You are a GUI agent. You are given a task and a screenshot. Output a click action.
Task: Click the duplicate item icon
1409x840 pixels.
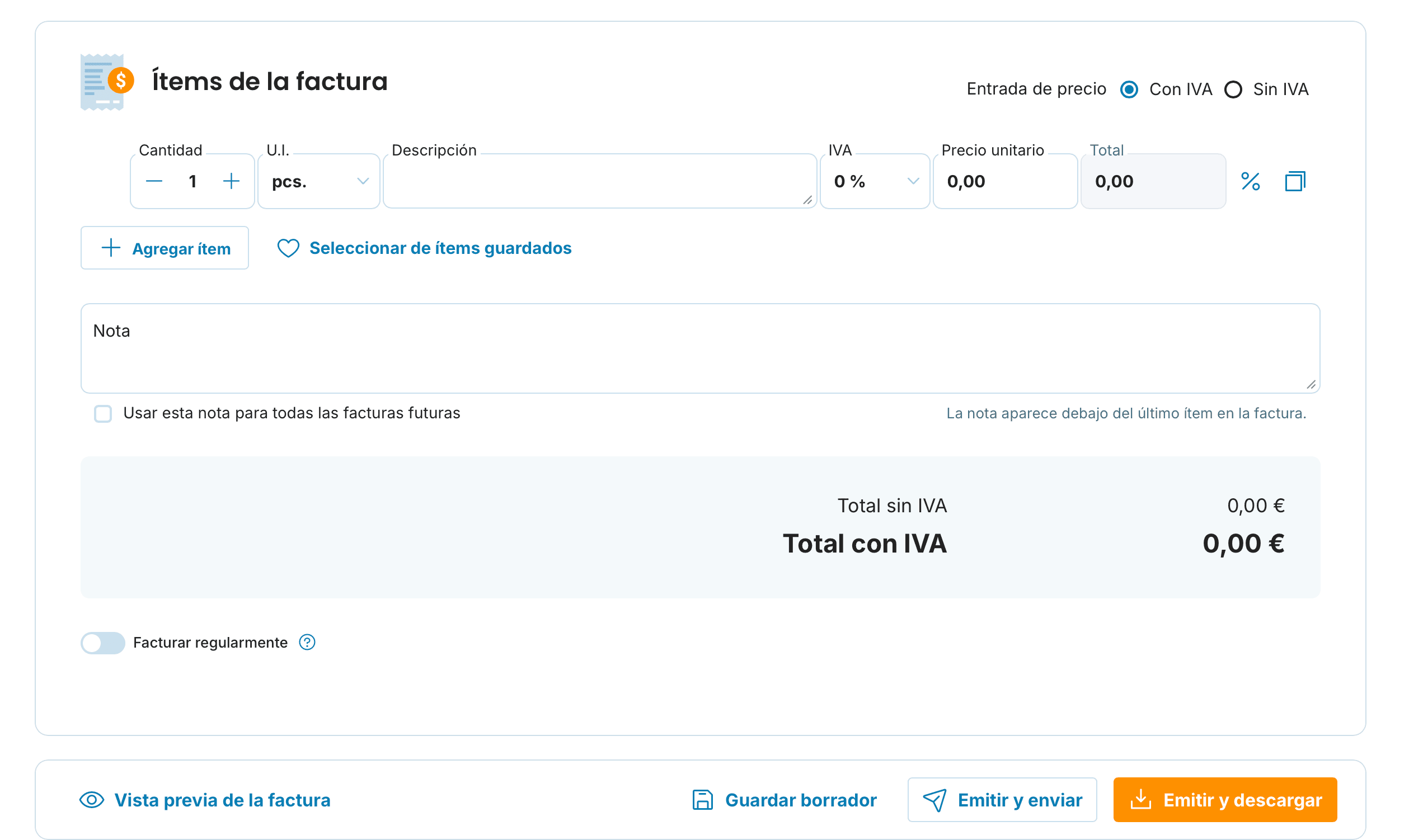pos(1295,181)
